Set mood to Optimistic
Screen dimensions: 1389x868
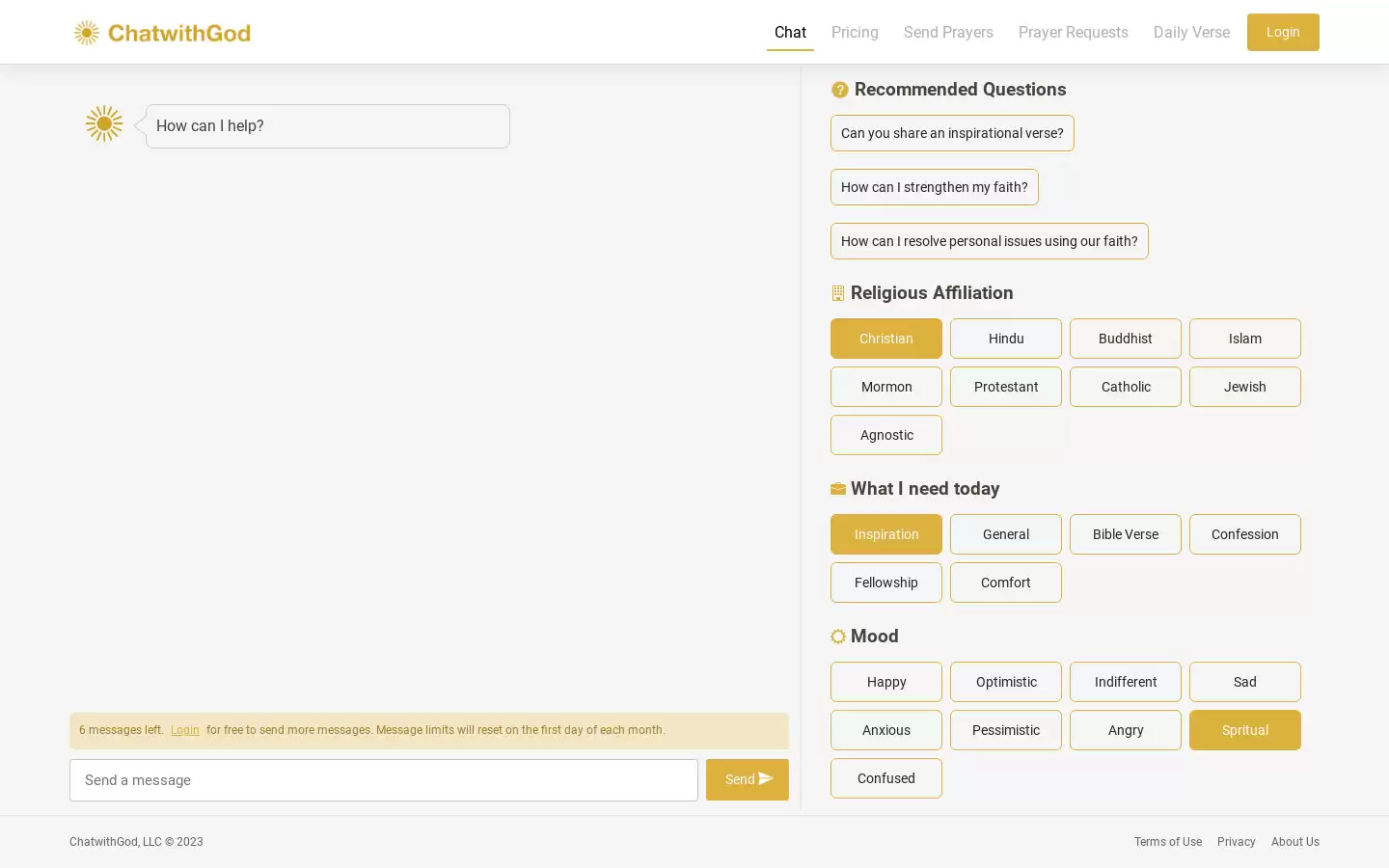tap(1005, 682)
